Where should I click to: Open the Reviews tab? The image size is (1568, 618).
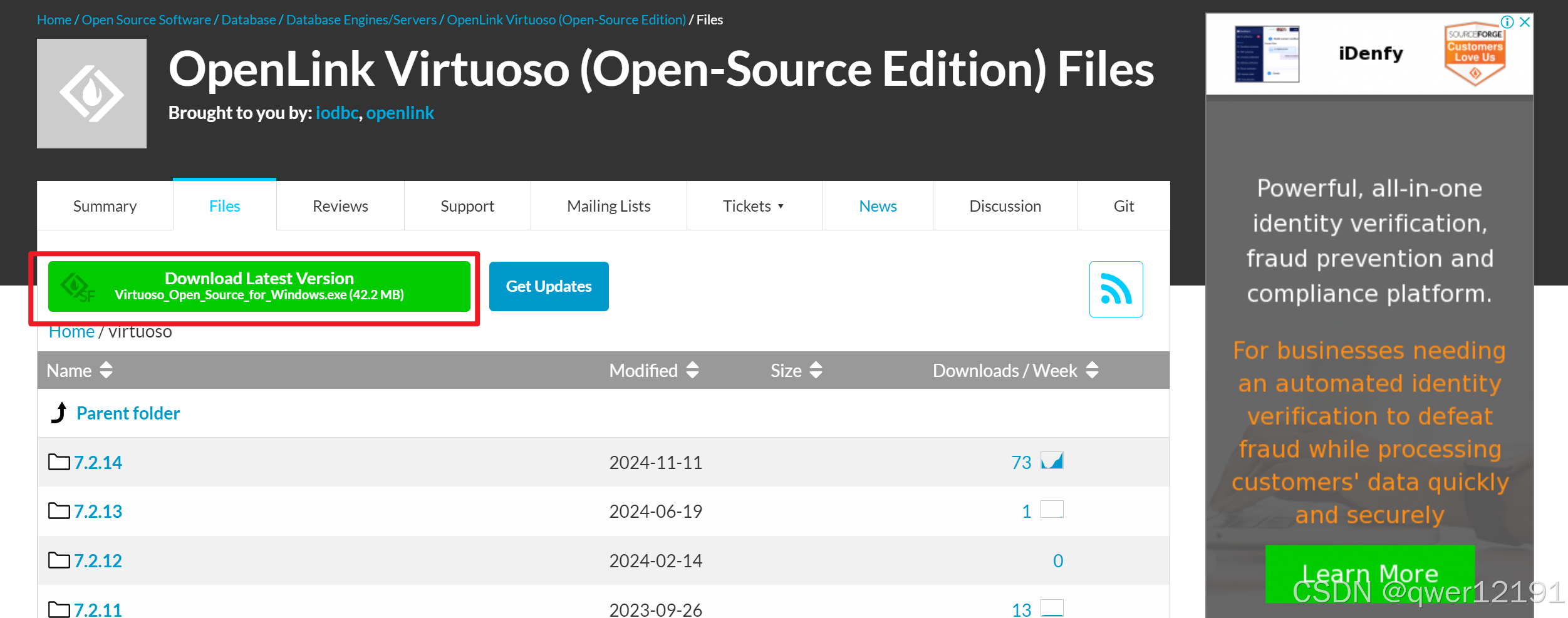pos(340,206)
